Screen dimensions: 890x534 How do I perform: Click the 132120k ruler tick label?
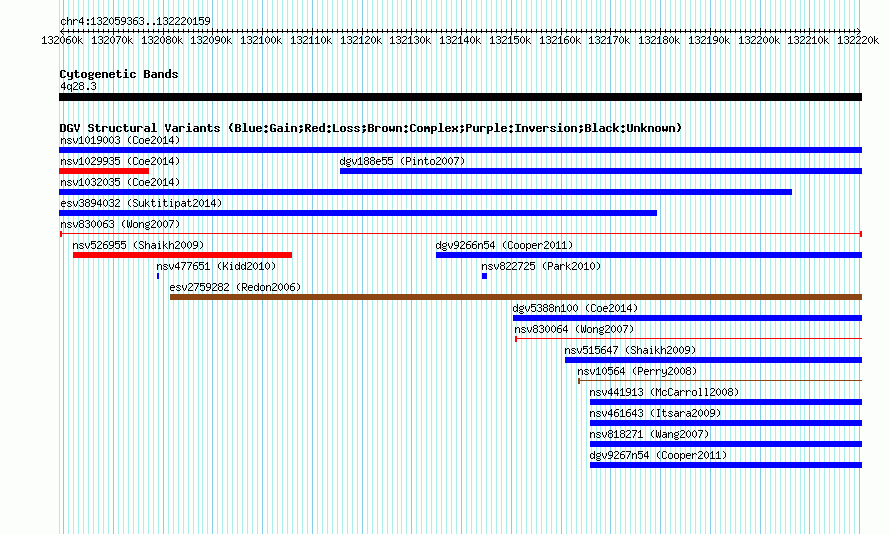(361, 40)
